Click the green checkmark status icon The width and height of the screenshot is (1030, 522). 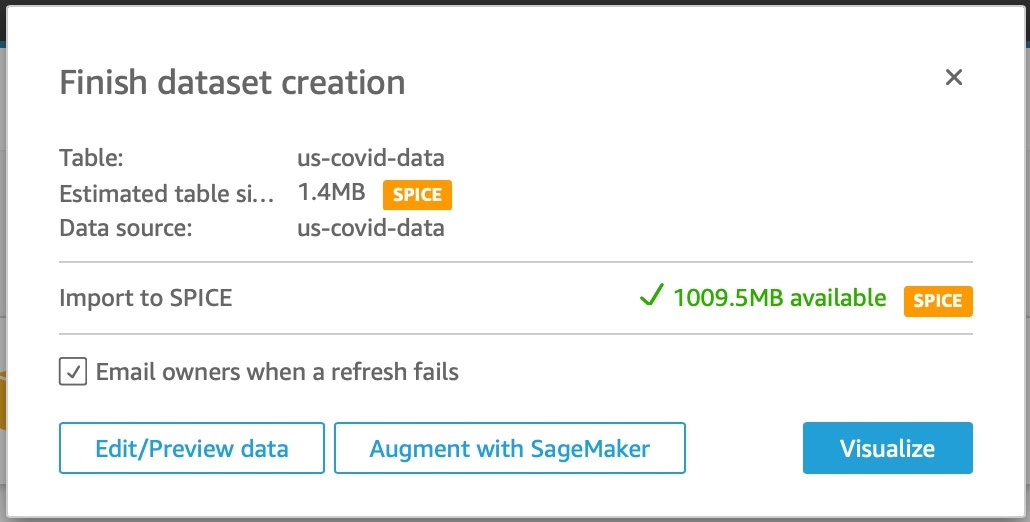652,297
